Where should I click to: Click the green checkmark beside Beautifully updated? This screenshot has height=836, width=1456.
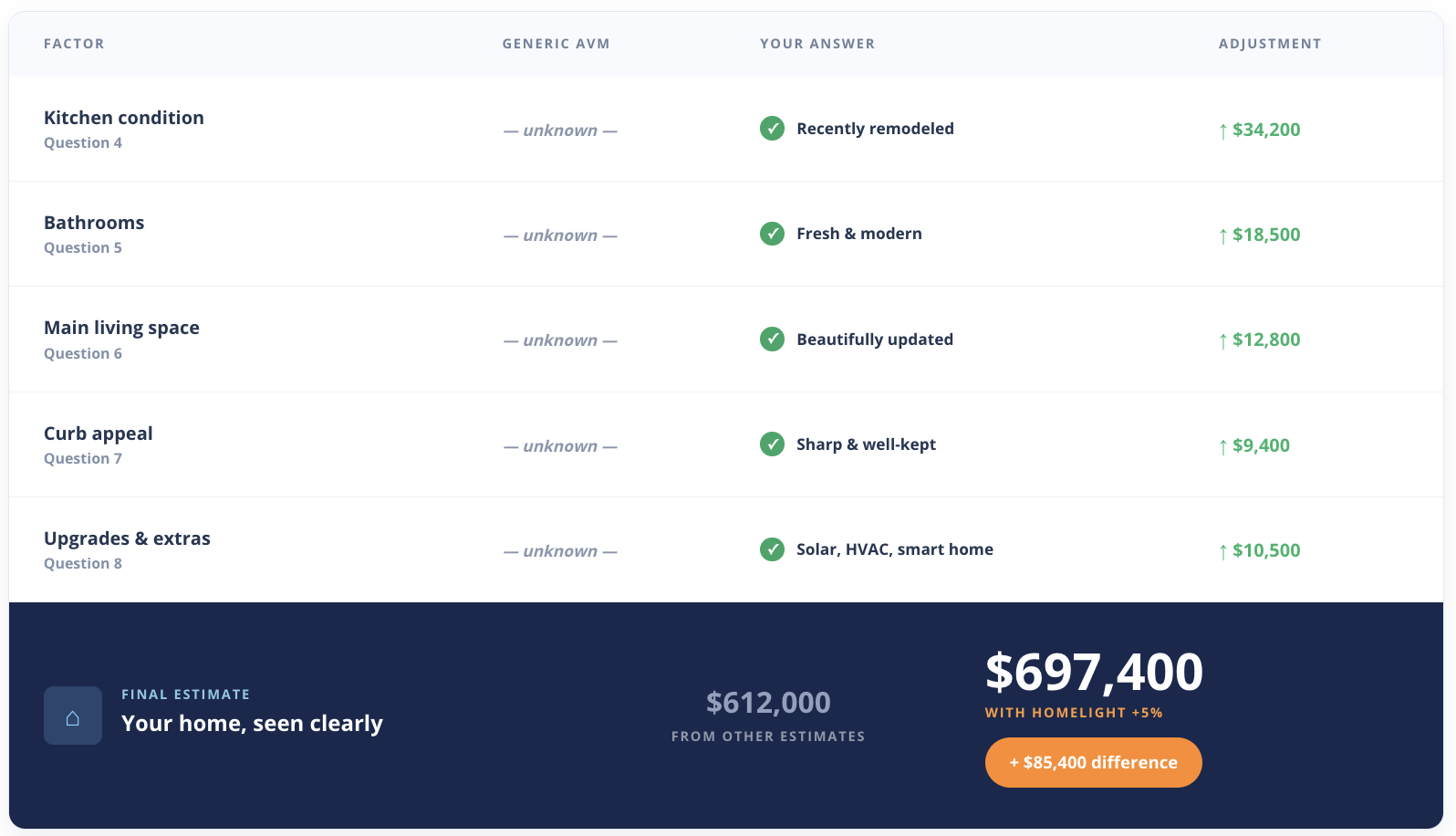(x=772, y=339)
